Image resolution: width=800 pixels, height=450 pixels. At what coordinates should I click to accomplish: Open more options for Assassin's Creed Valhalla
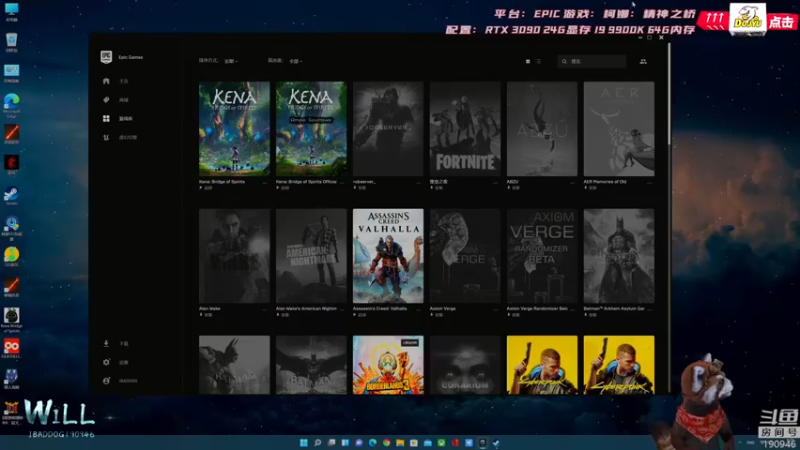tap(419, 309)
